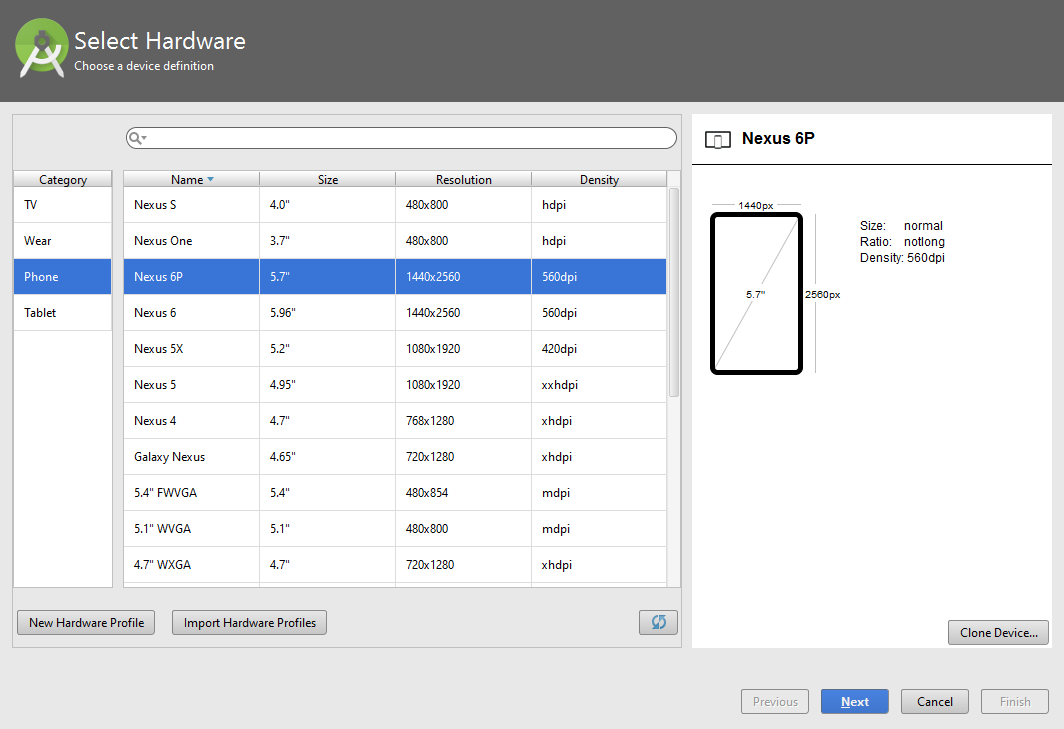Click the Ratio: notlong detail text
Image resolution: width=1064 pixels, height=729 pixels.
902,242
